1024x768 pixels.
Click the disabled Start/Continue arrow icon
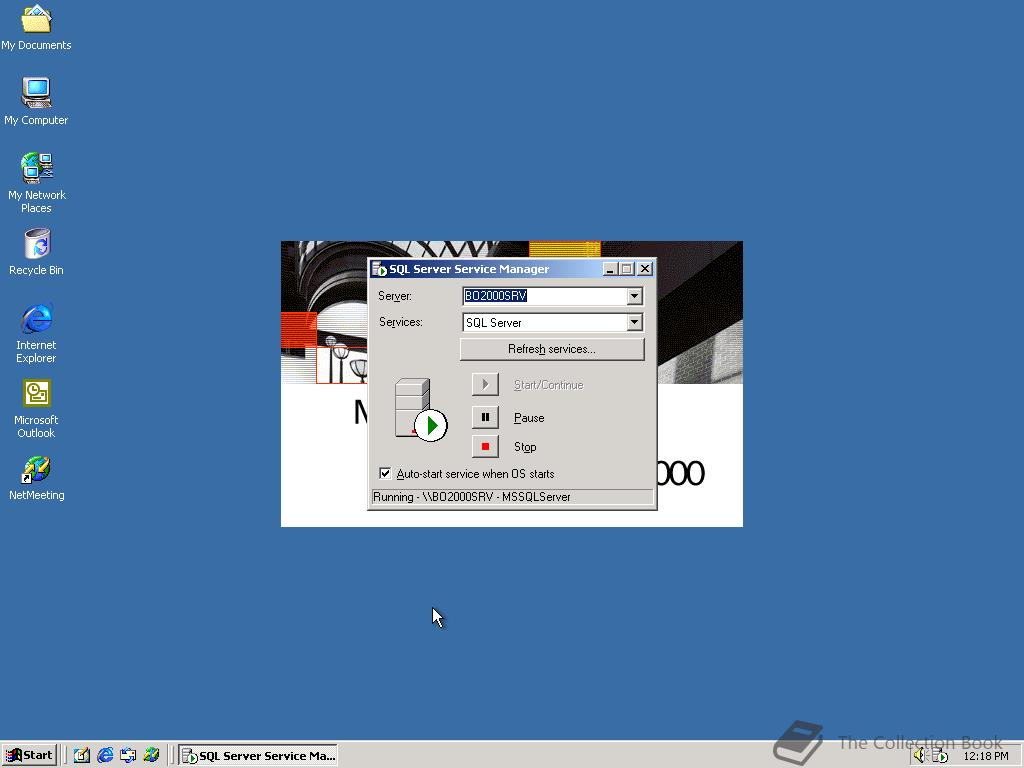tap(485, 384)
